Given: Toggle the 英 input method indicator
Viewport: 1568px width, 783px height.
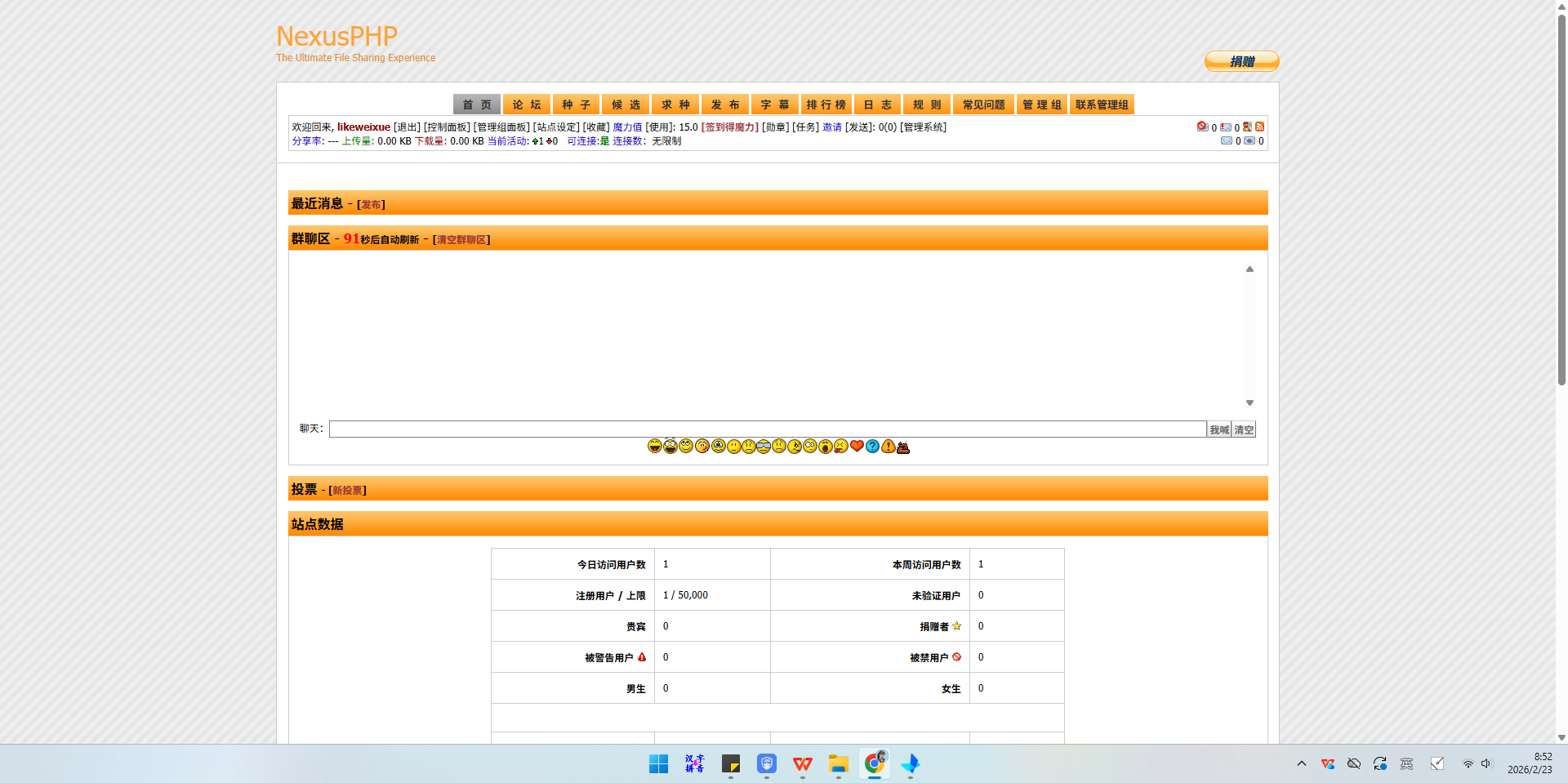Looking at the screenshot, I should pos(1406,763).
